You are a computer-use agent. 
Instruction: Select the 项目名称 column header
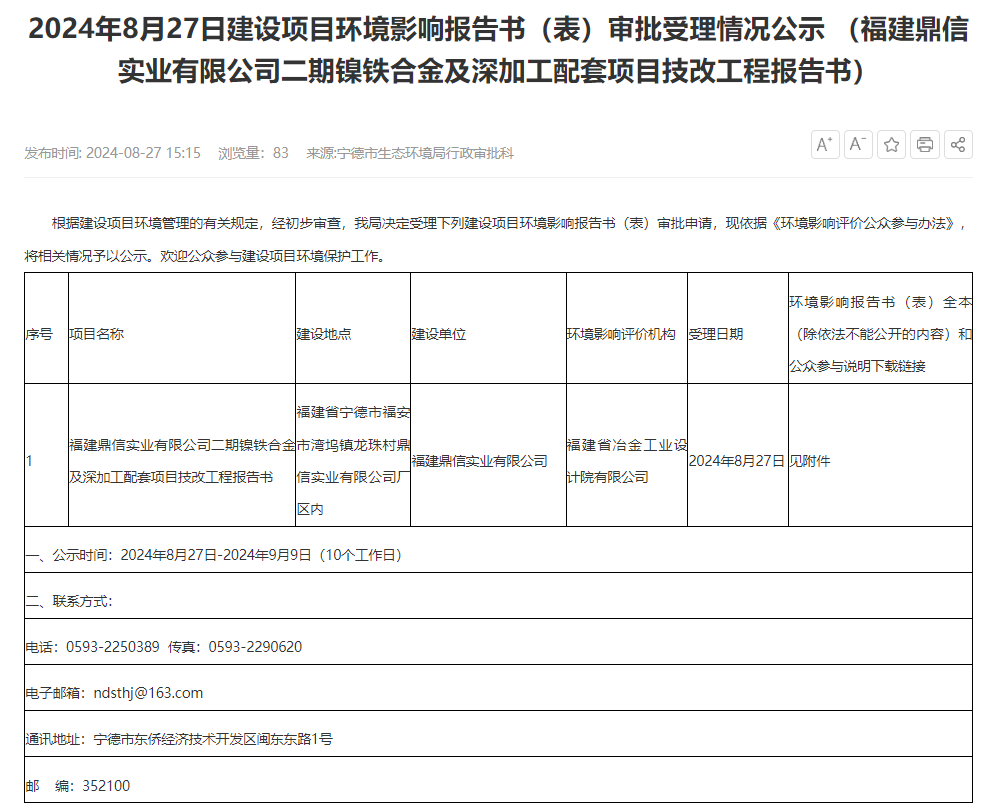pos(96,334)
